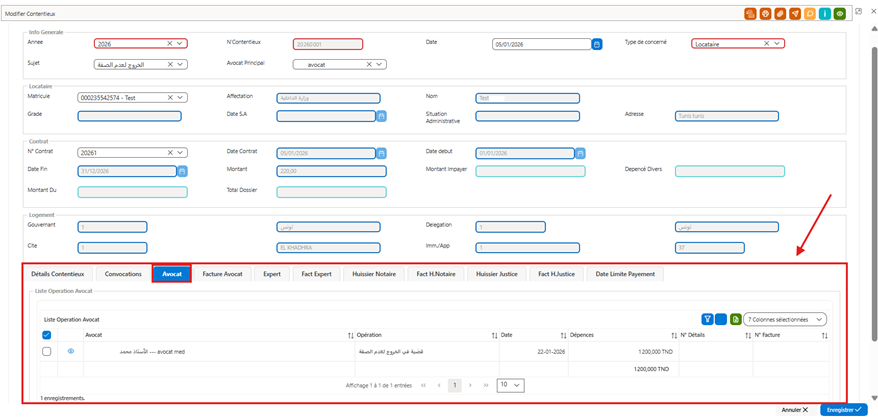Click the Enregistrer button

pyautogui.click(x=843, y=410)
